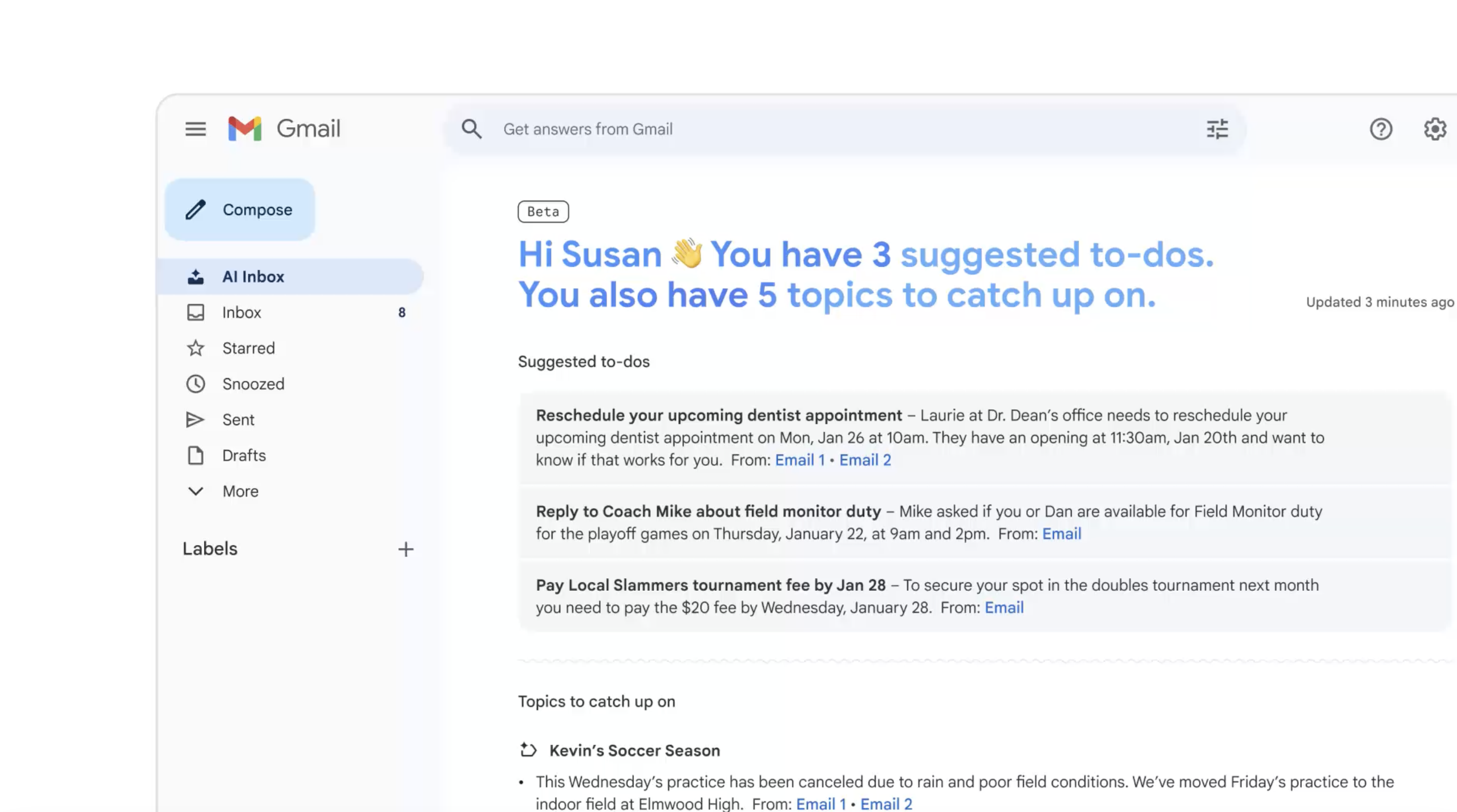Open Settings gear icon
Viewport: 1457px width, 812px height.
coord(1434,129)
